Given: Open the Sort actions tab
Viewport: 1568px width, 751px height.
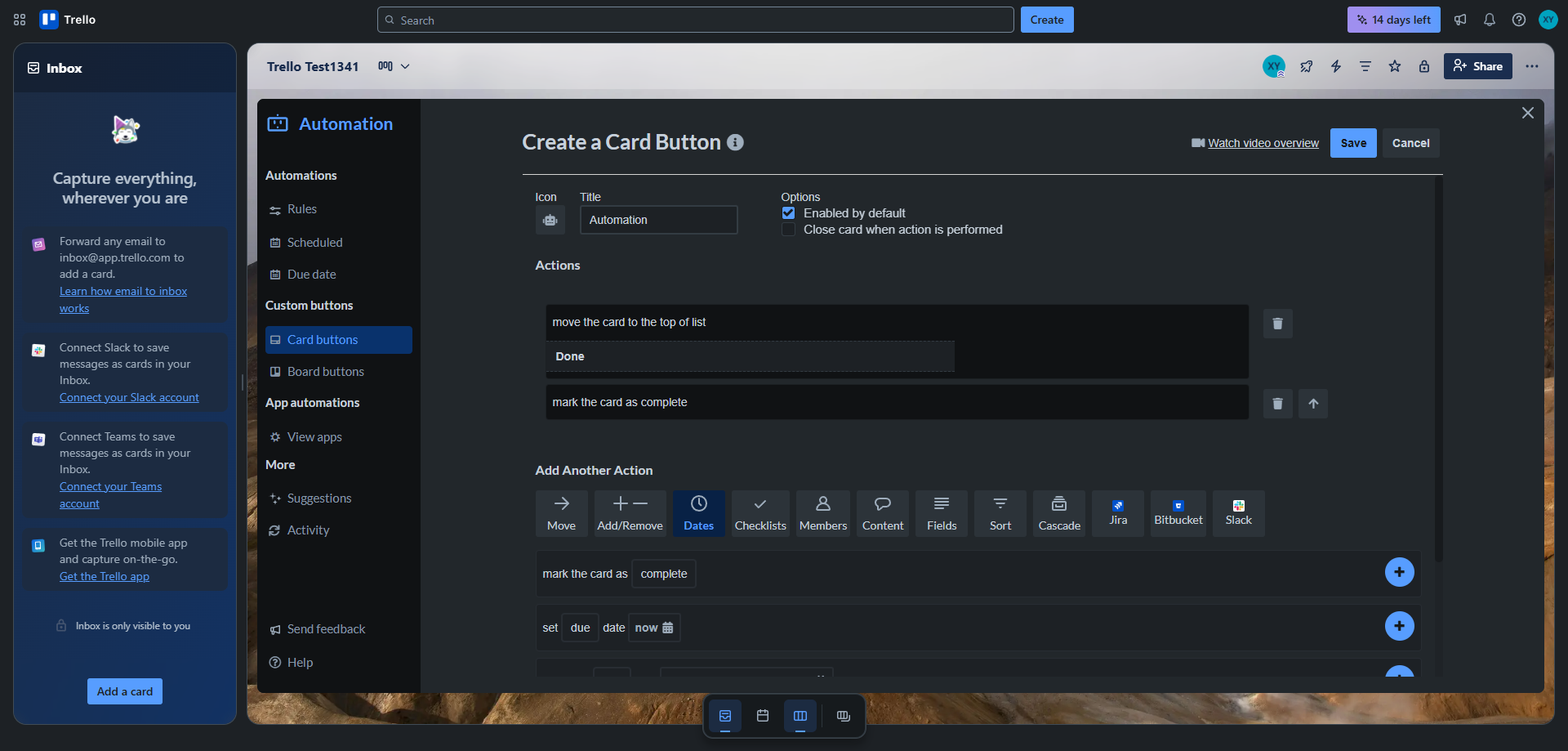Looking at the screenshot, I should [1000, 513].
